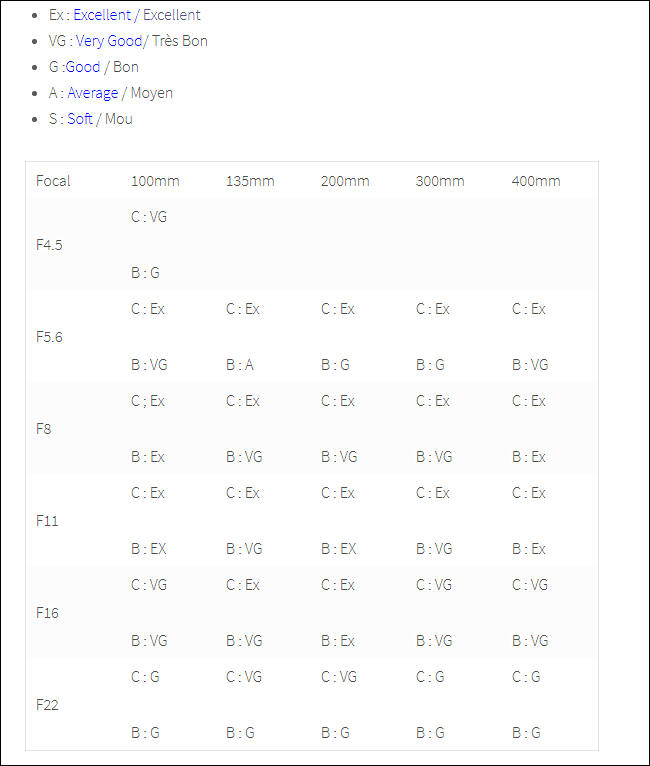Click the 100mm column header

tap(155, 181)
